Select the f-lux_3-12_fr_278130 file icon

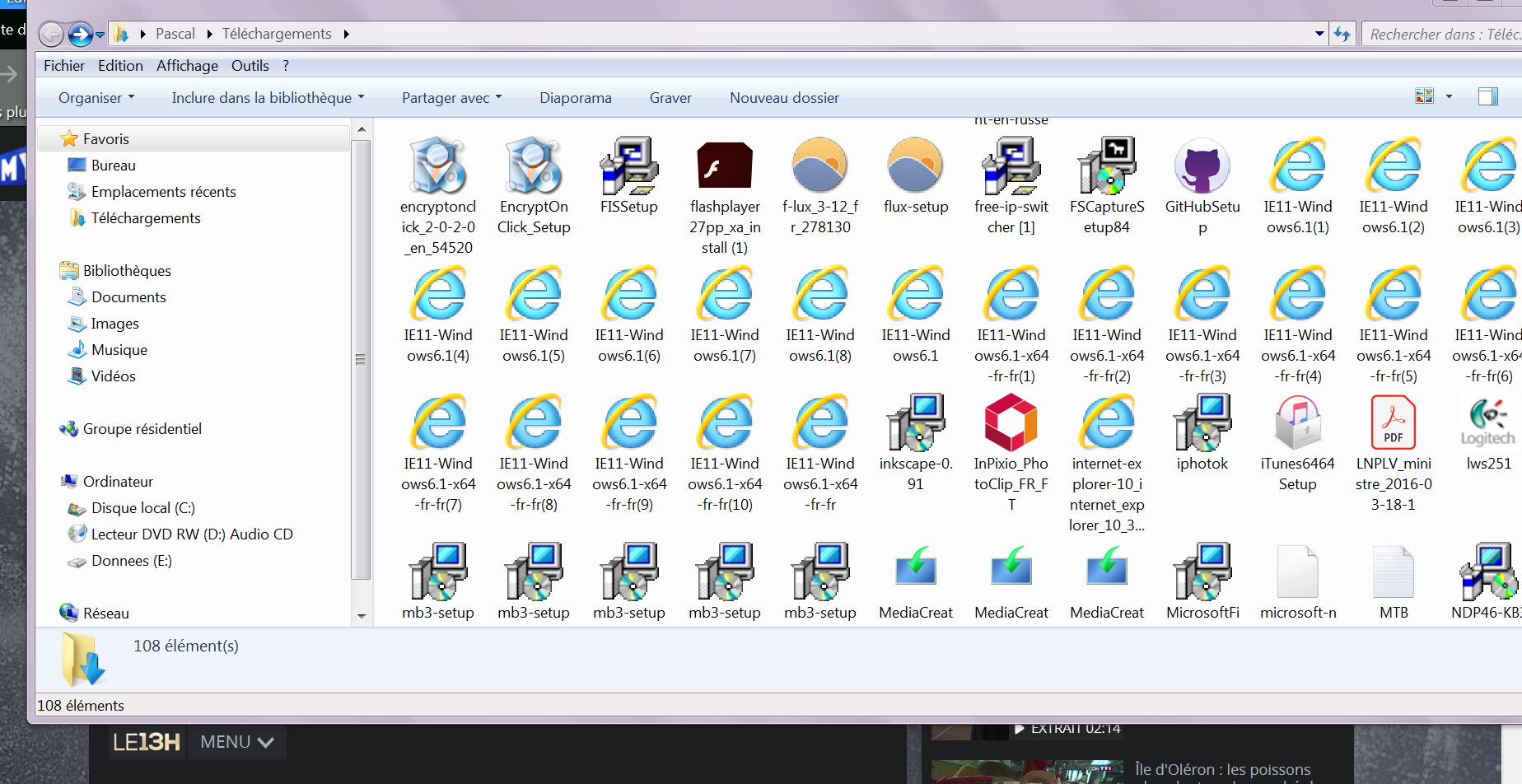tap(820, 166)
